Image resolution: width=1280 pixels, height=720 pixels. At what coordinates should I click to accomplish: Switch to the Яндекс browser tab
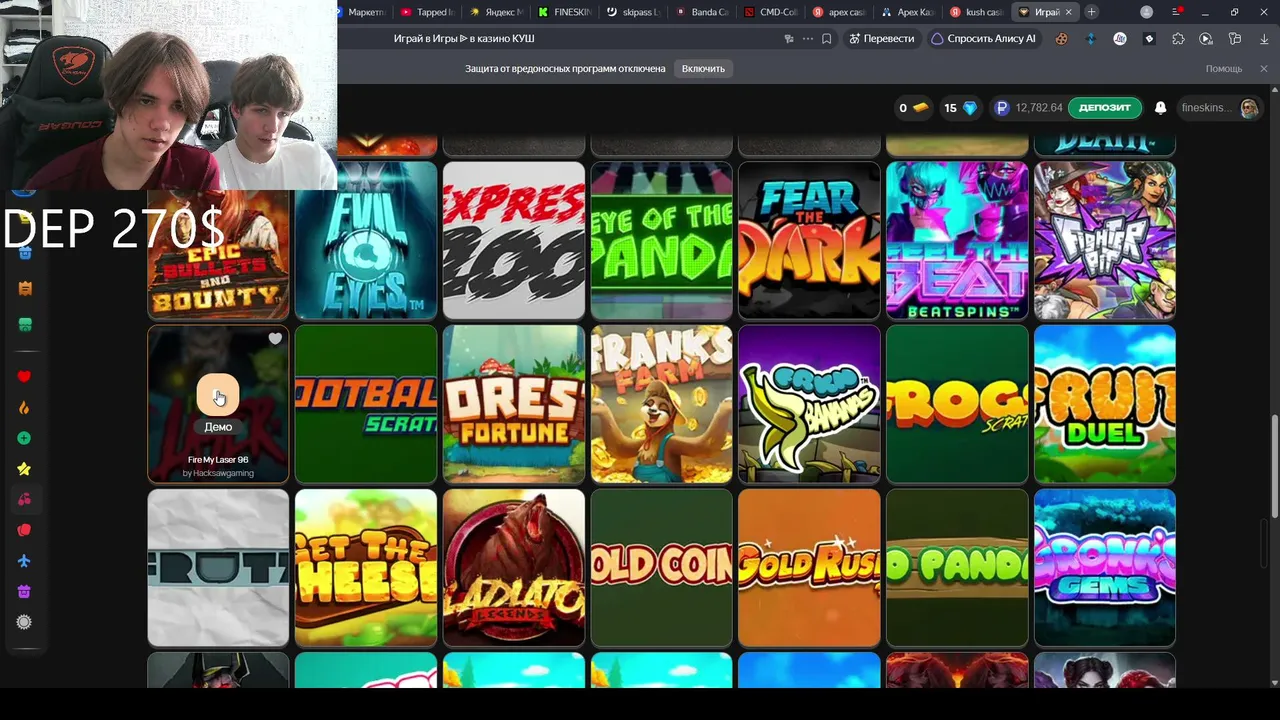pos(496,12)
